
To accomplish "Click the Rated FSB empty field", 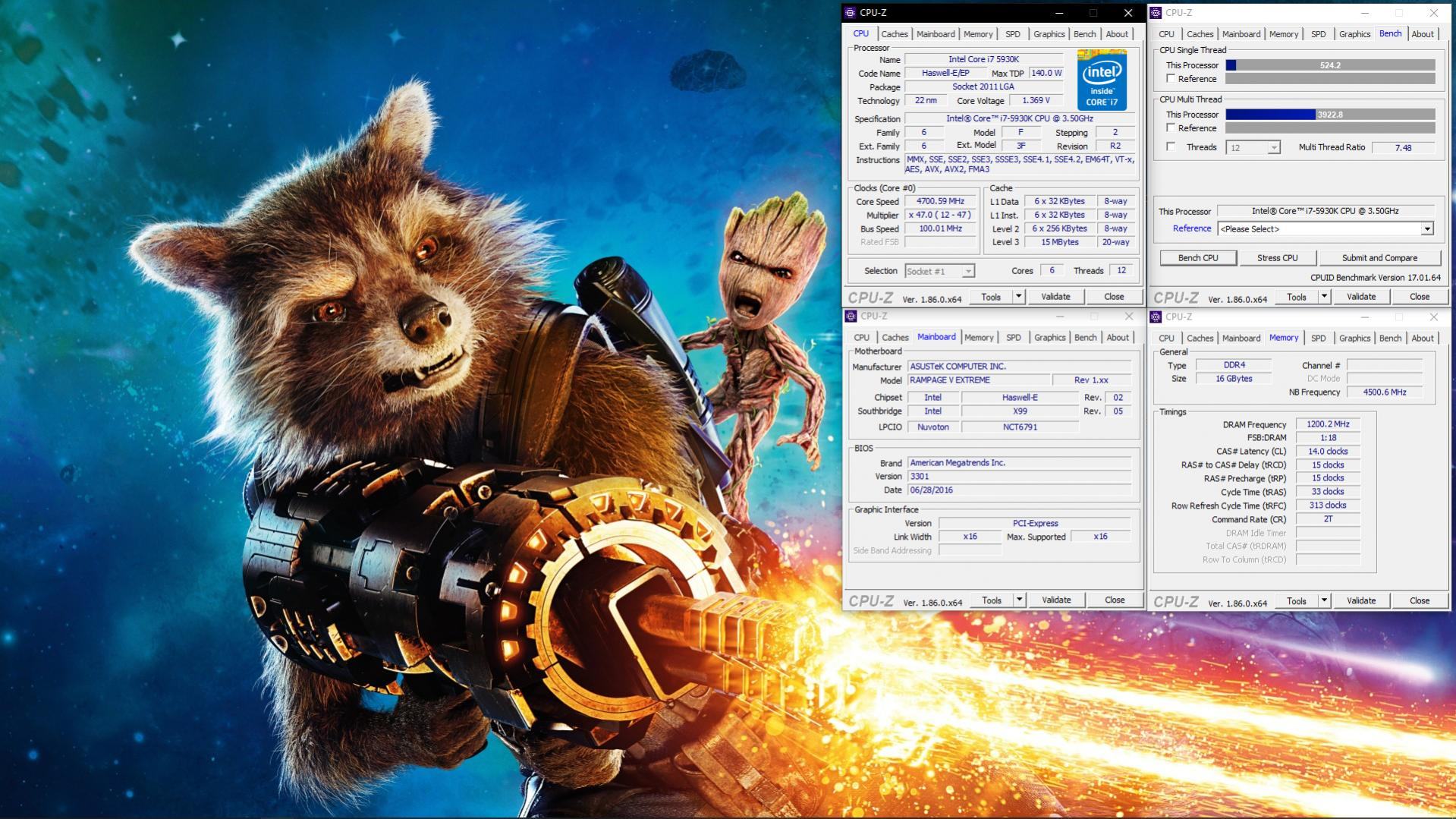I will 940,242.
